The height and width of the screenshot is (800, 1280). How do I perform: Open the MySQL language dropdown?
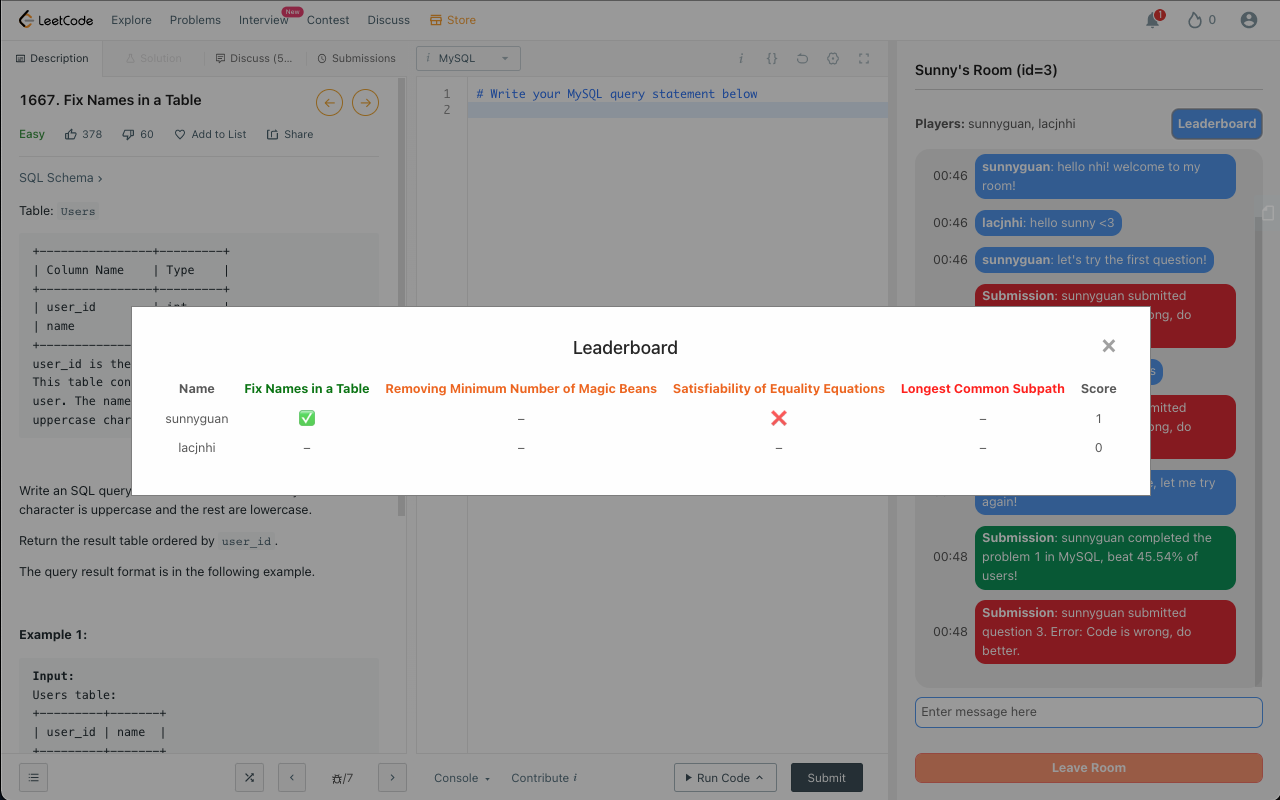[468, 58]
